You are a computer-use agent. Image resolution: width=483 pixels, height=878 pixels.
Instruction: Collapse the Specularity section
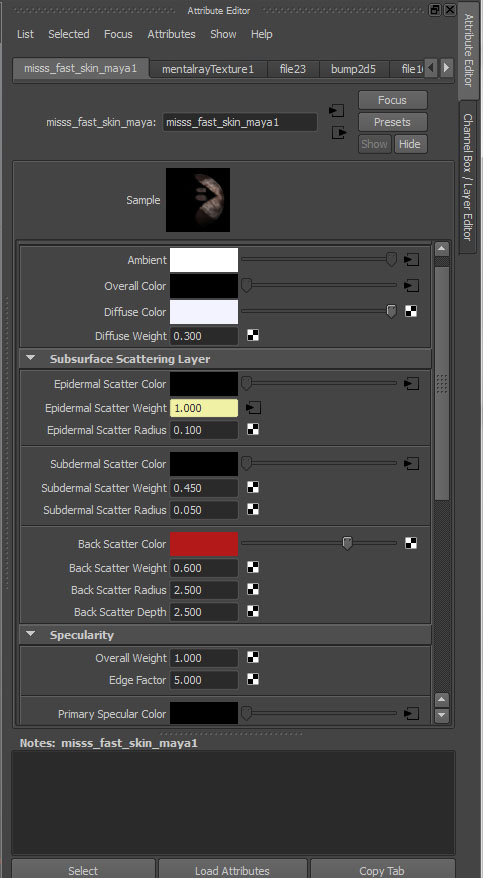coord(31,634)
